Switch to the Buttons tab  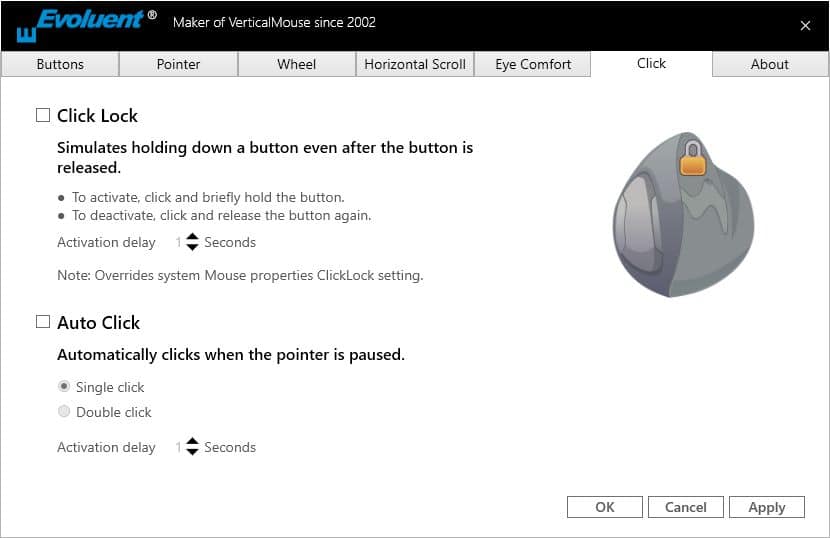tap(60, 64)
